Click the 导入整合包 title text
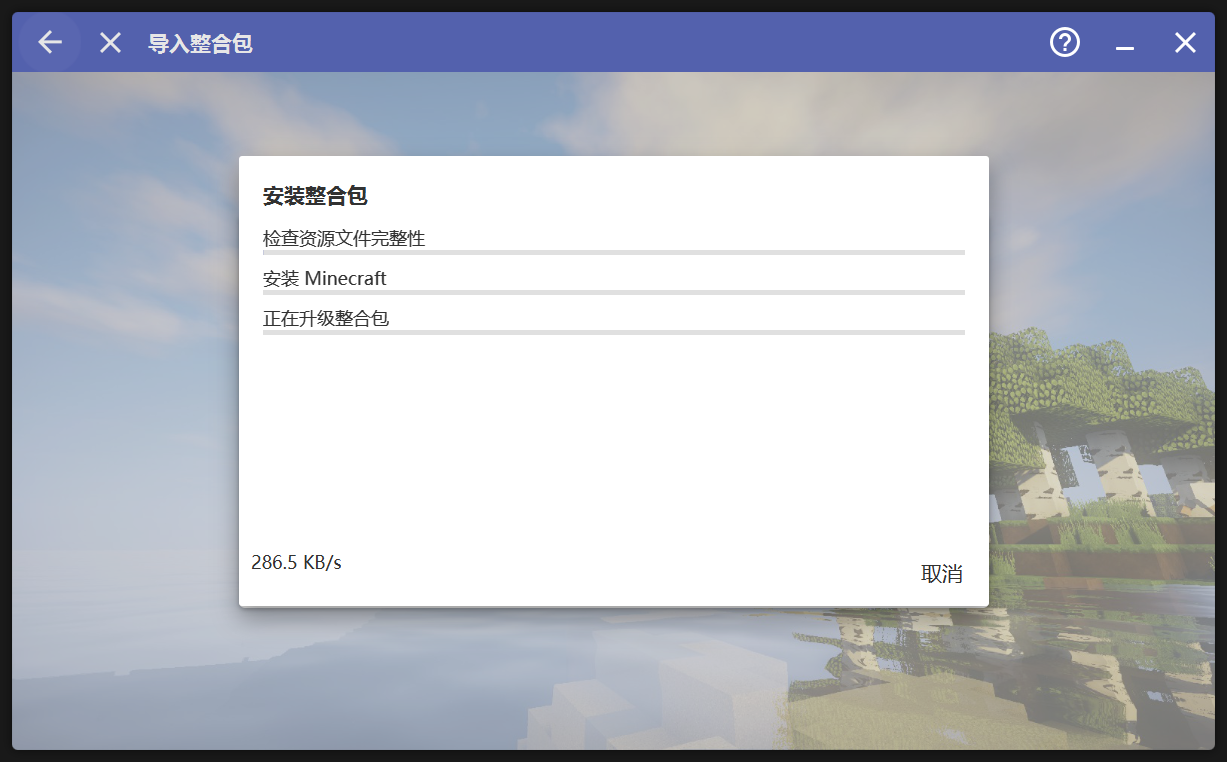This screenshot has width=1227, height=762. click(x=200, y=42)
